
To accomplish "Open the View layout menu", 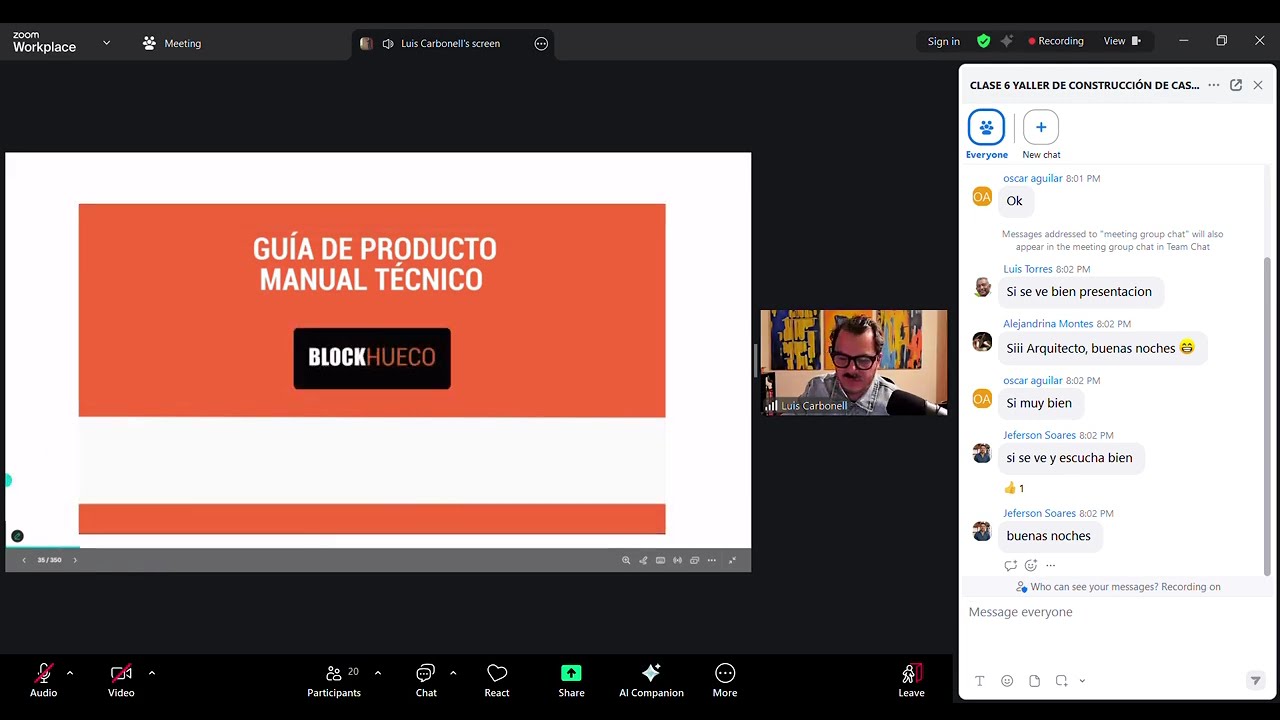I will (x=1122, y=41).
